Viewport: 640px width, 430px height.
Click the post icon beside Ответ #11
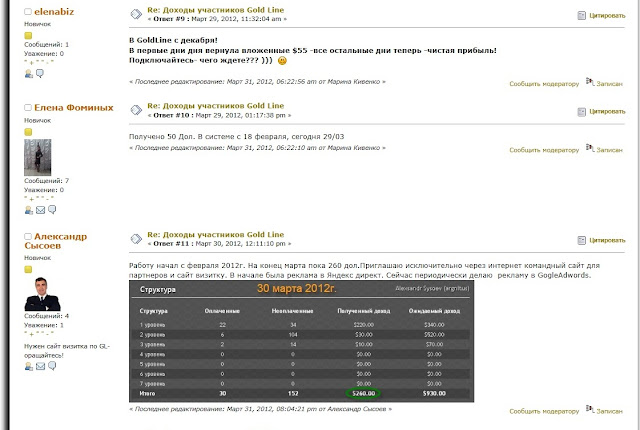click(x=135, y=239)
